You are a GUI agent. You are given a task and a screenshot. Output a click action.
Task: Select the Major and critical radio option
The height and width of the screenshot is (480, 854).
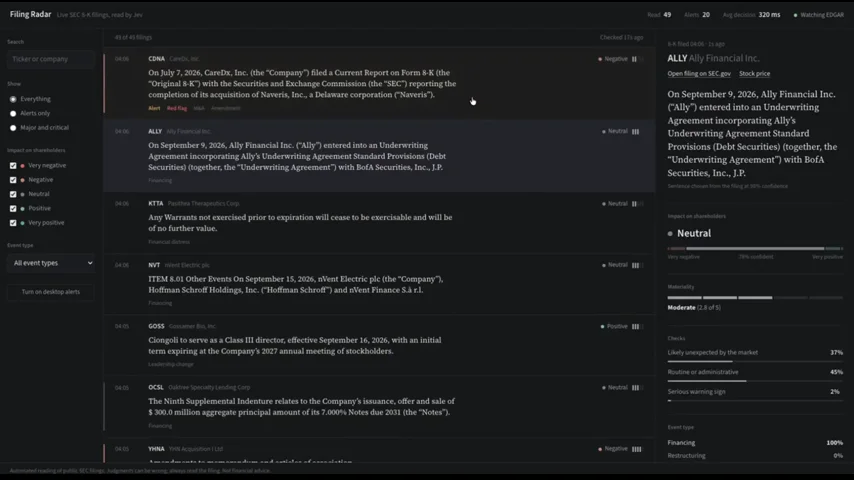(13, 128)
